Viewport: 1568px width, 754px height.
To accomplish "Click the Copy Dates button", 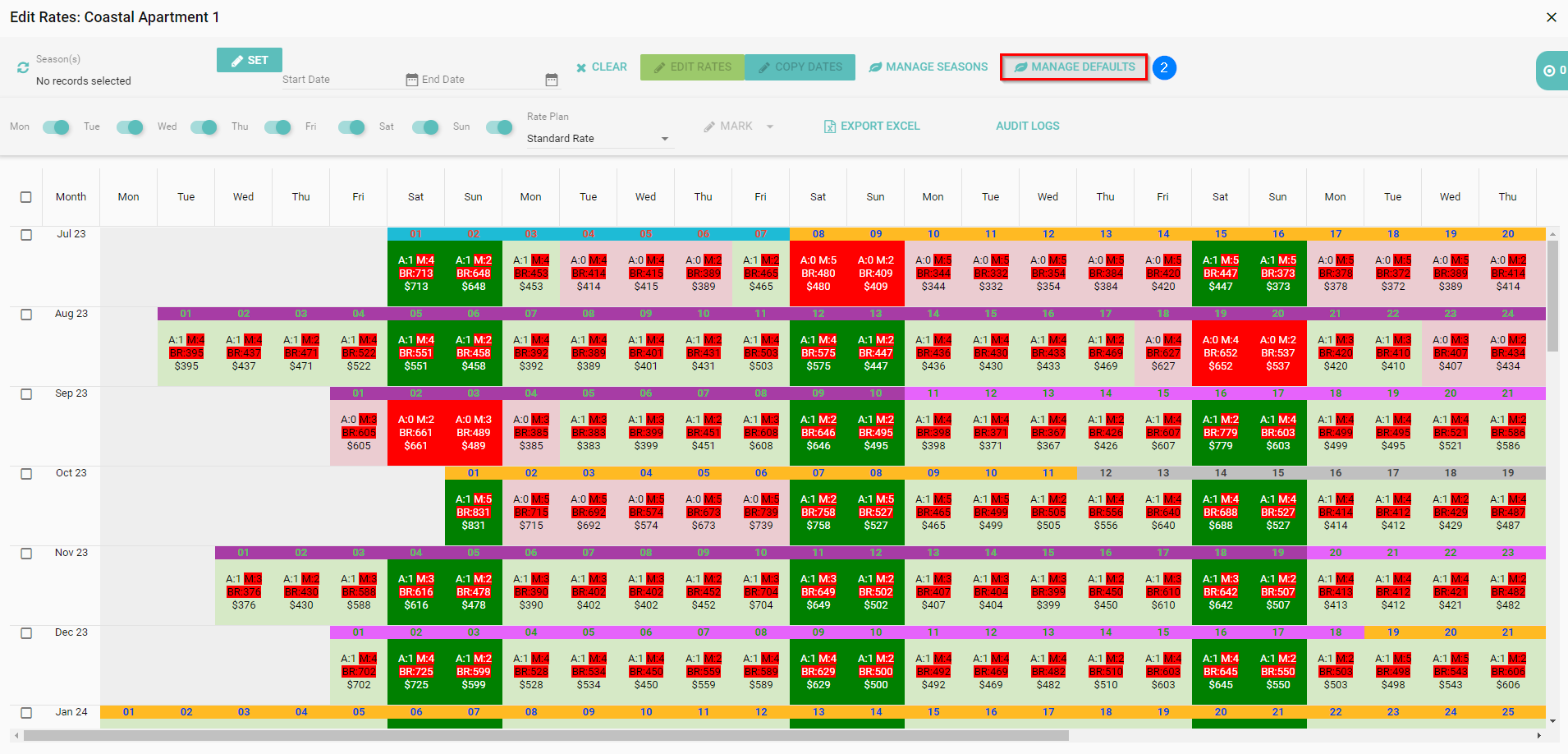I will (800, 67).
